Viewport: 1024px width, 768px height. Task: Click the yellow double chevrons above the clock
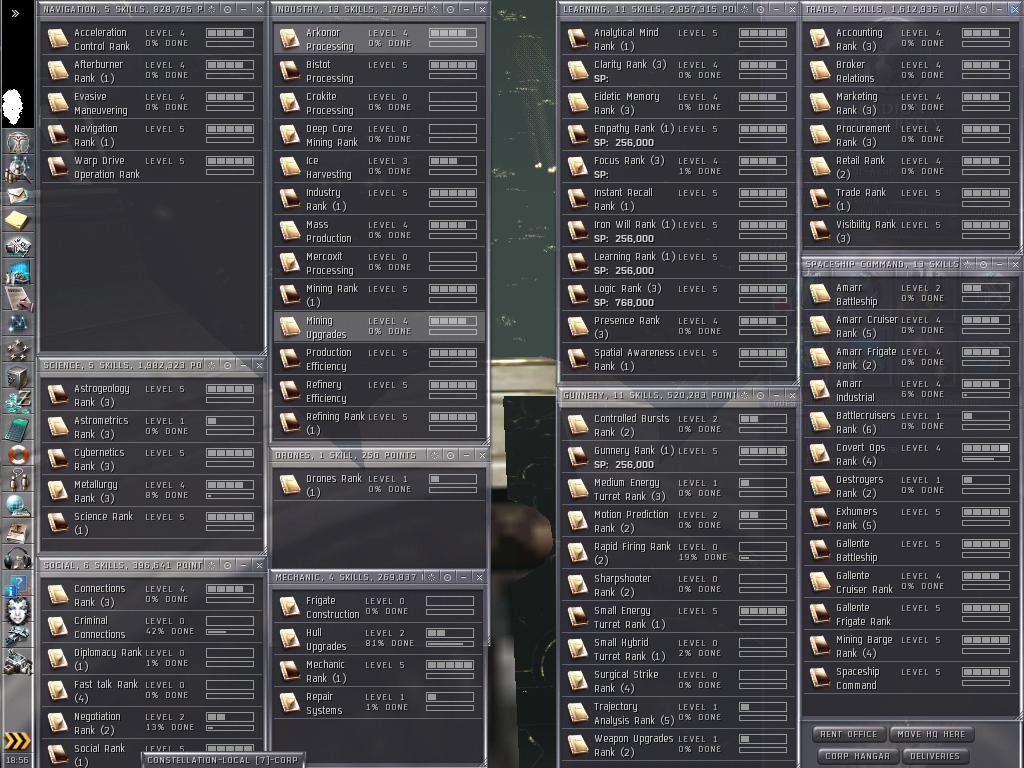point(18,741)
